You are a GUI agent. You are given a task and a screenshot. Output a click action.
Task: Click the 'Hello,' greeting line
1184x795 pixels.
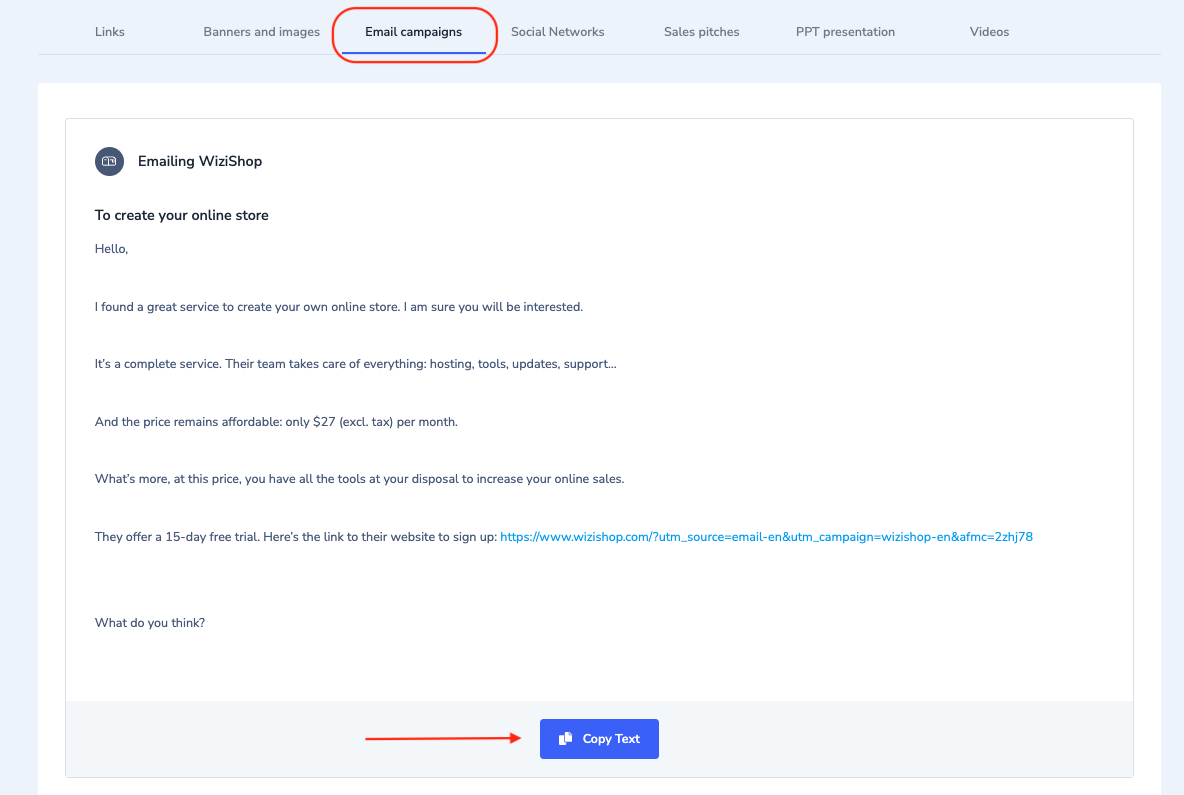coord(111,248)
